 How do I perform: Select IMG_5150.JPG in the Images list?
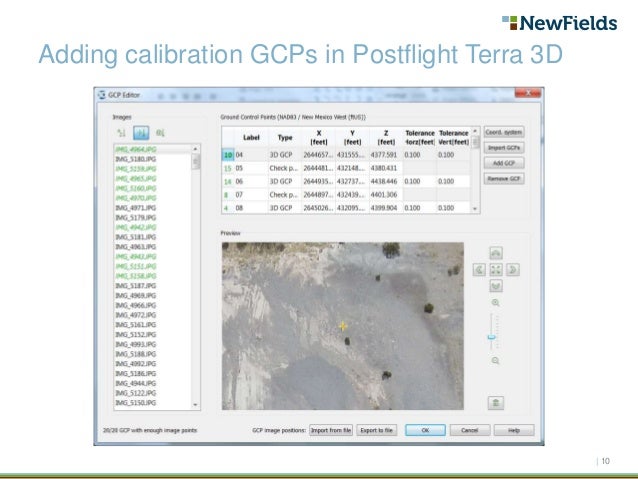point(153,403)
